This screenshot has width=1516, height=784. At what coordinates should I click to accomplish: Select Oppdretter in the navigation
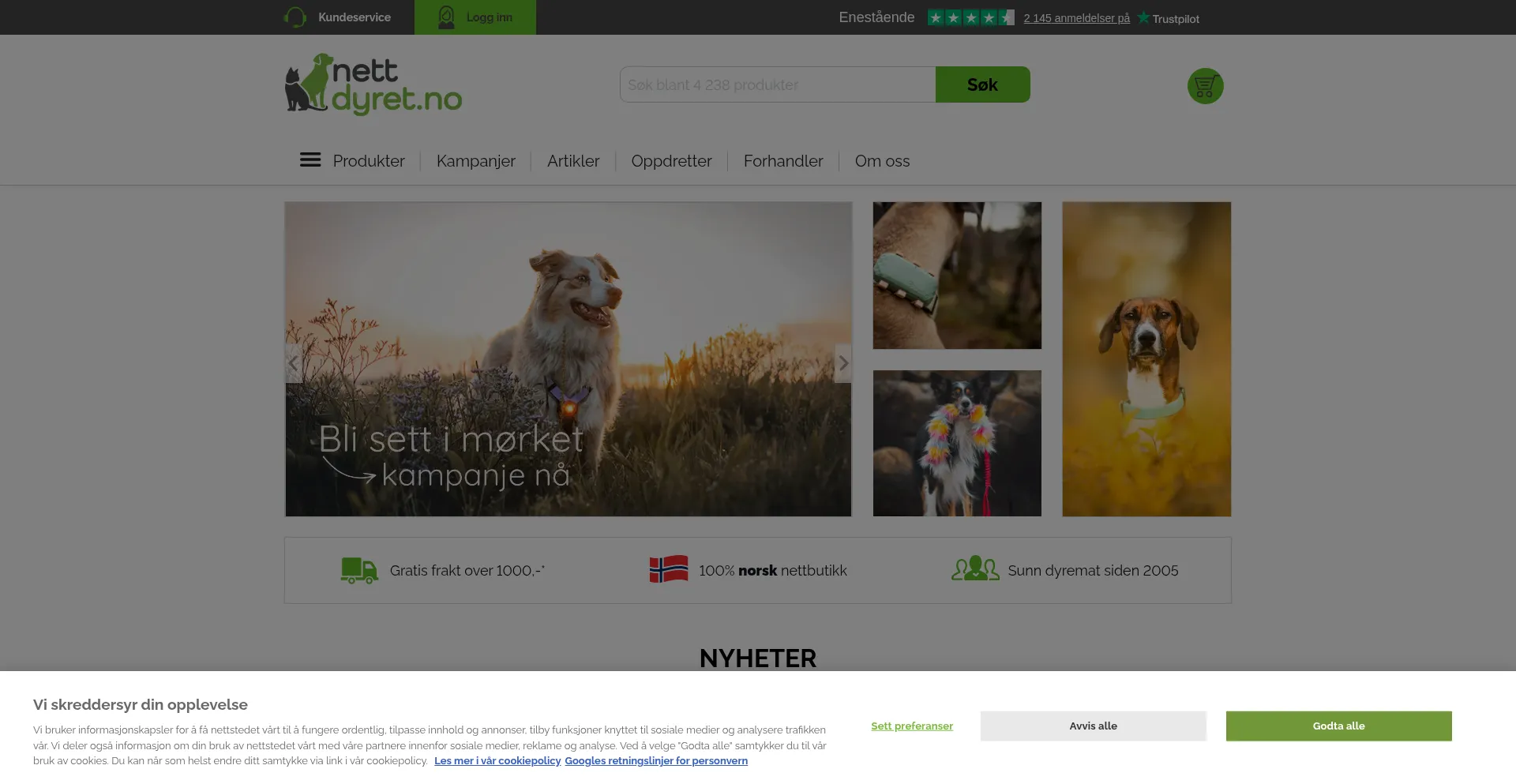[671, 161]
